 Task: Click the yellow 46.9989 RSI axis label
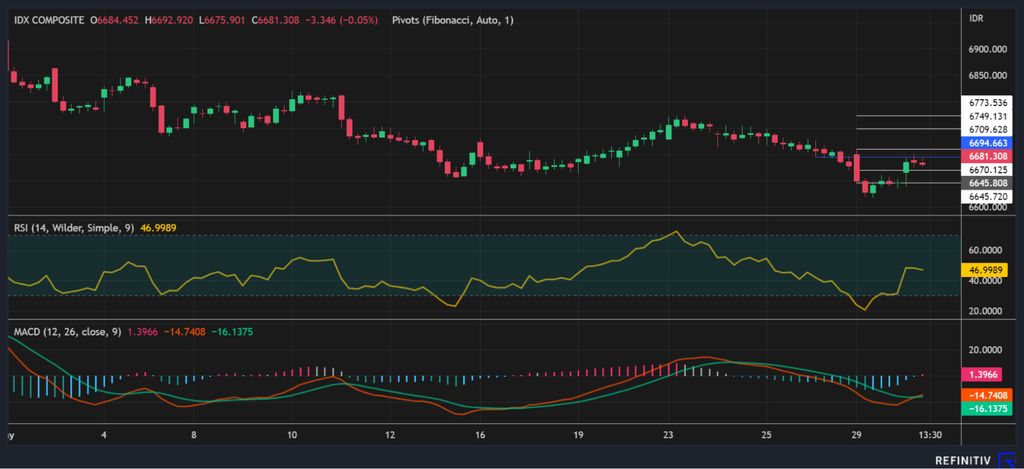(985, 270)
